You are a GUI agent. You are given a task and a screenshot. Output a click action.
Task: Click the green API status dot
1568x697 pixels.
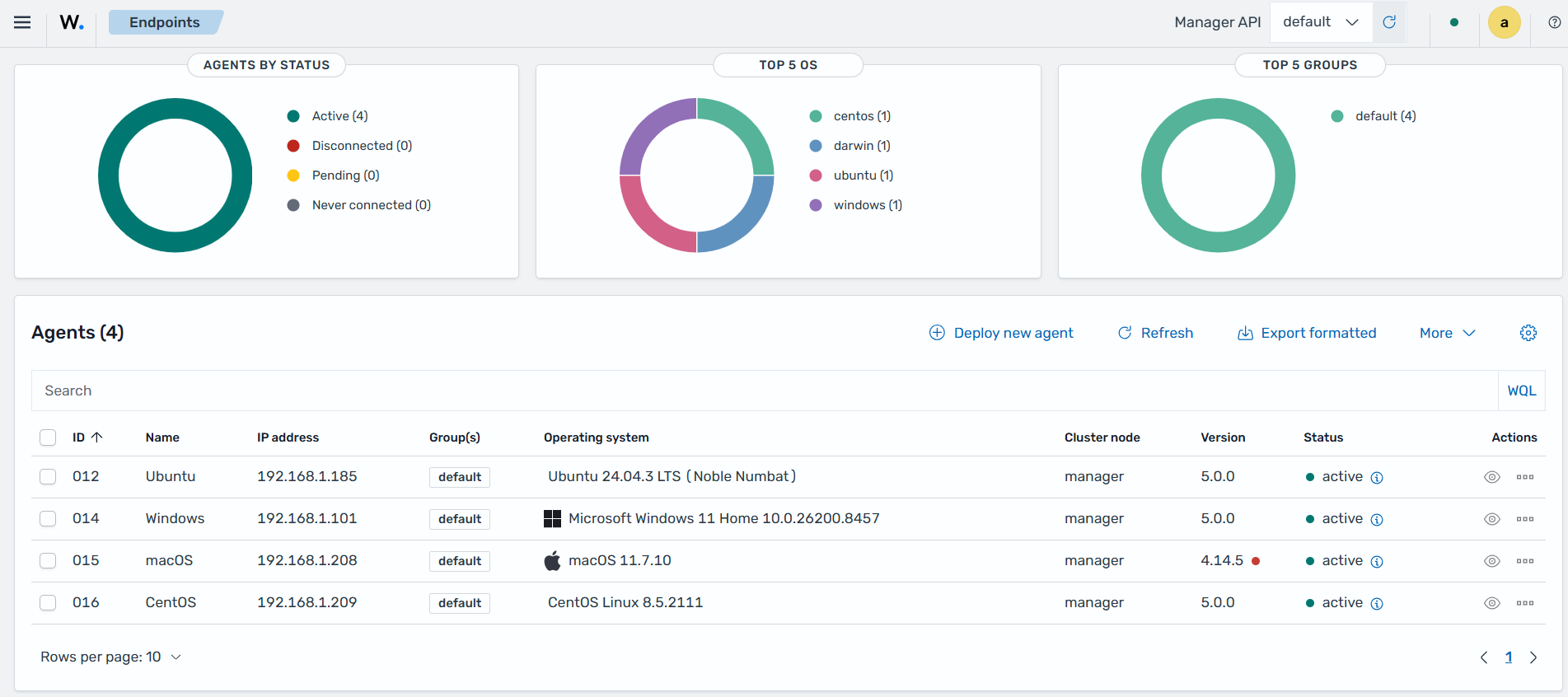(1454, 22)
